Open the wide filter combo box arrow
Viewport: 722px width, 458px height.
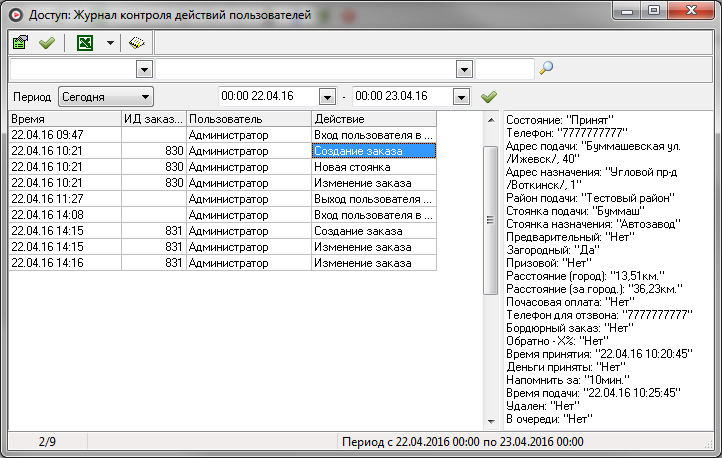[464, 69]
